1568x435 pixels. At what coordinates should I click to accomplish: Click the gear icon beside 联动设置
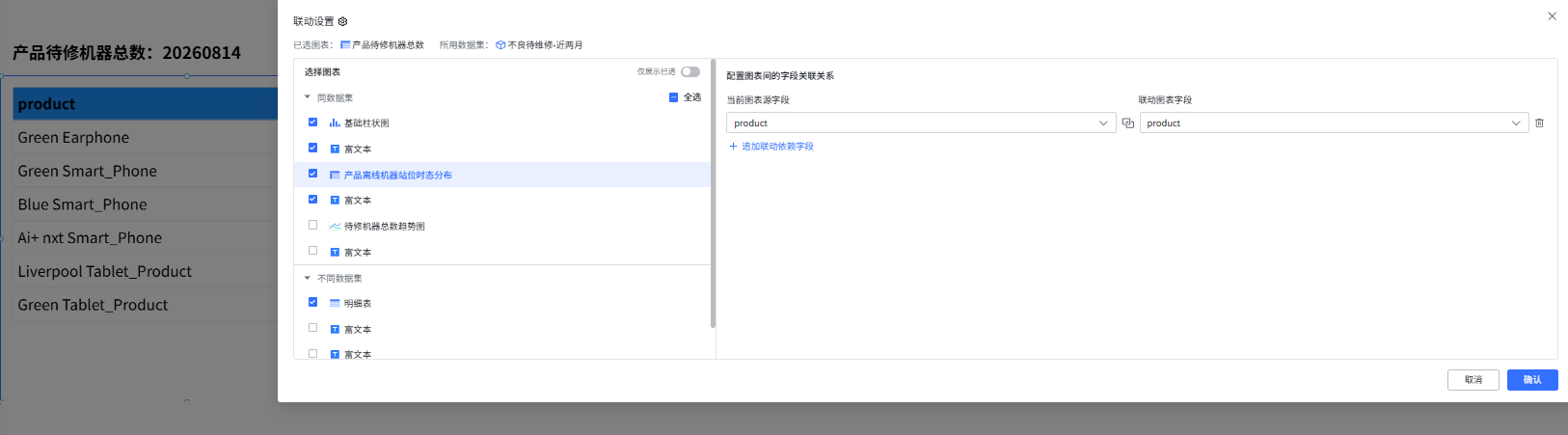pyautogui.click(x=342, y=21)
